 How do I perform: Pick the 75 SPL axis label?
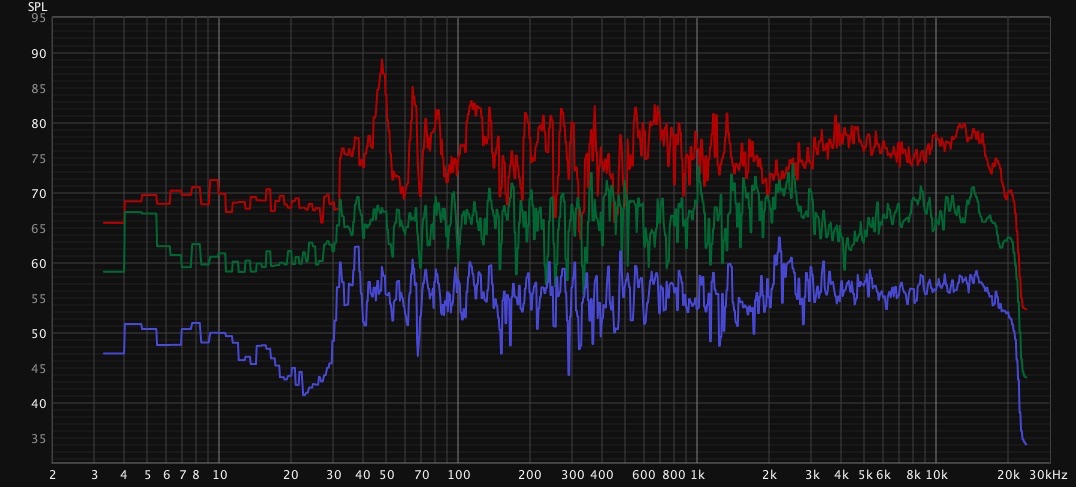click(39, 158)
